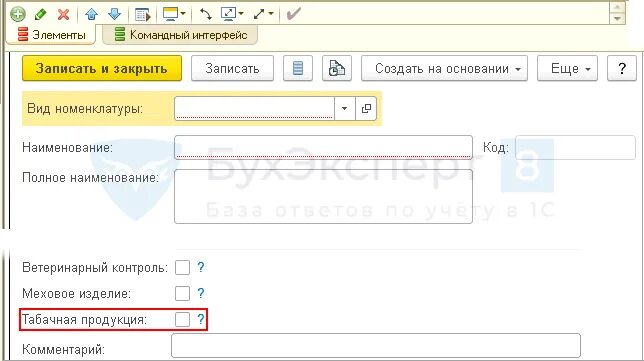Click the Комментарий input field

point(376,345)
